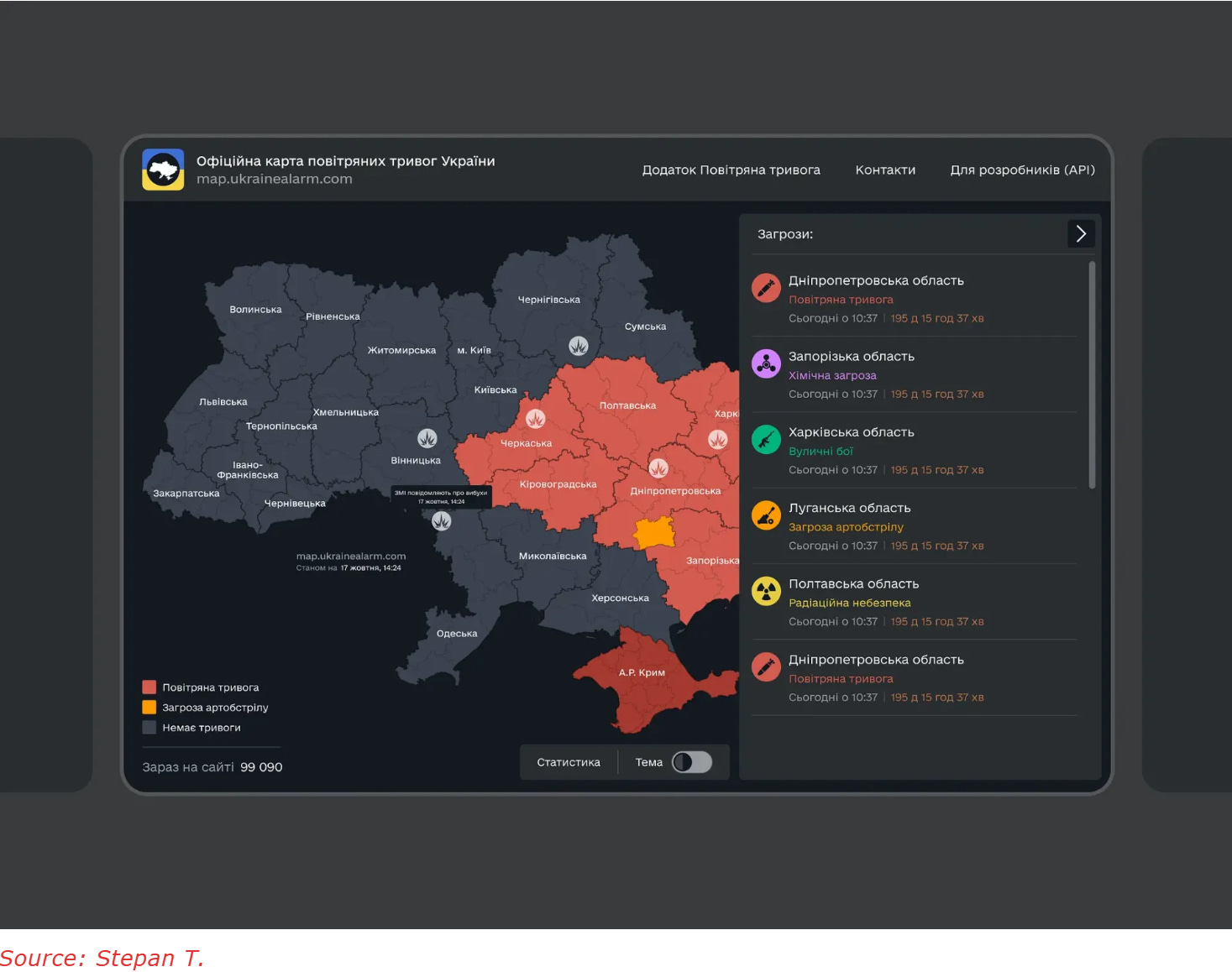Click the Хімічна загроза label

tap(832, 375)
